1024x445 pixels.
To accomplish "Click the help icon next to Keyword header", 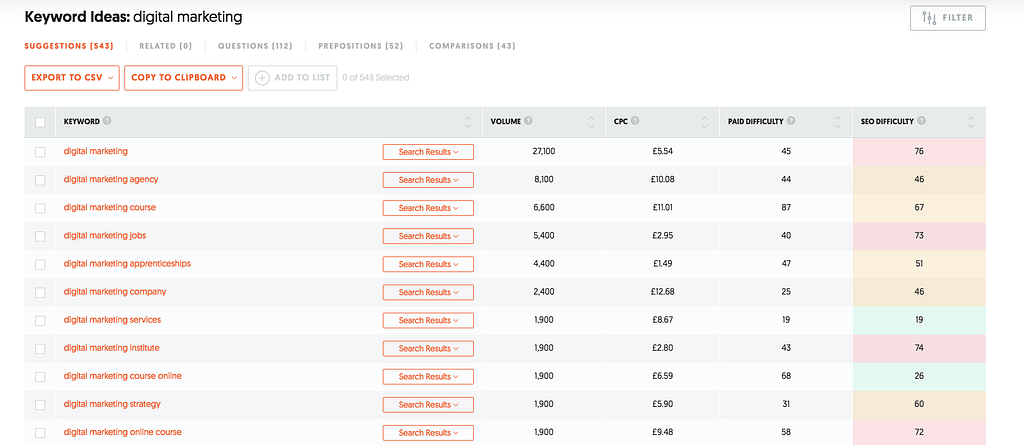I will pyautogui.click(x=107, y=122).
